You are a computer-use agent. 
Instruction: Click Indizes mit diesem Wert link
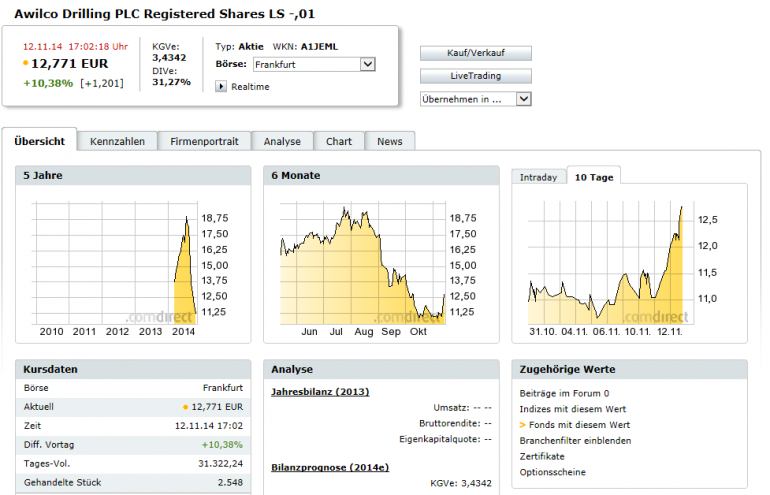tap(573, 409)
